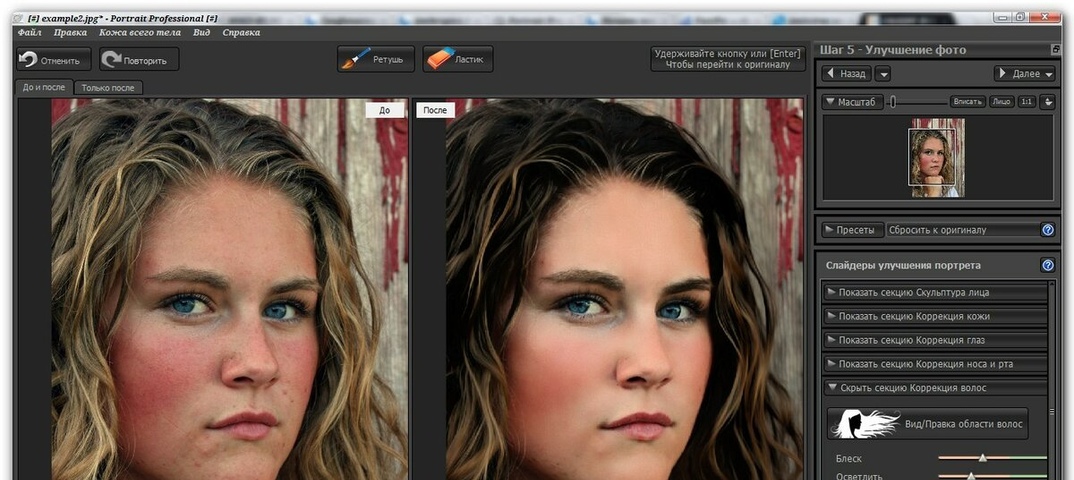Switch to the Только после tab
Viewport: 1074px width, 480px height.
[x=109, y=88]
